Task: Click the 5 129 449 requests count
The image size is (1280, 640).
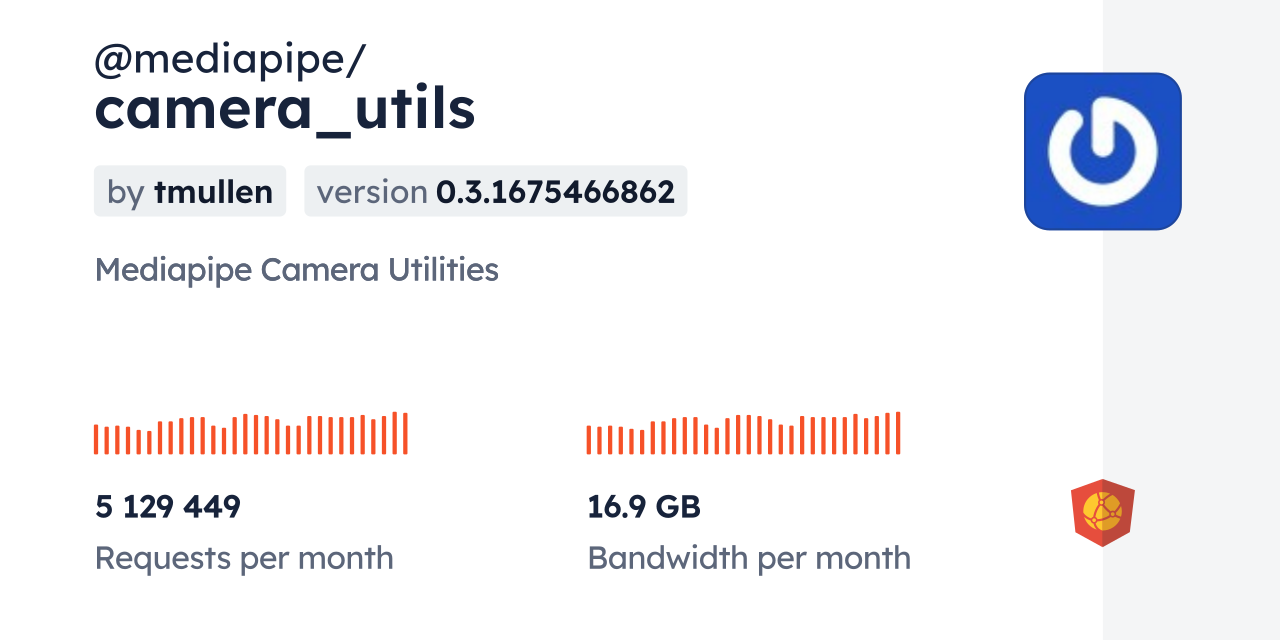Action: 168,507
